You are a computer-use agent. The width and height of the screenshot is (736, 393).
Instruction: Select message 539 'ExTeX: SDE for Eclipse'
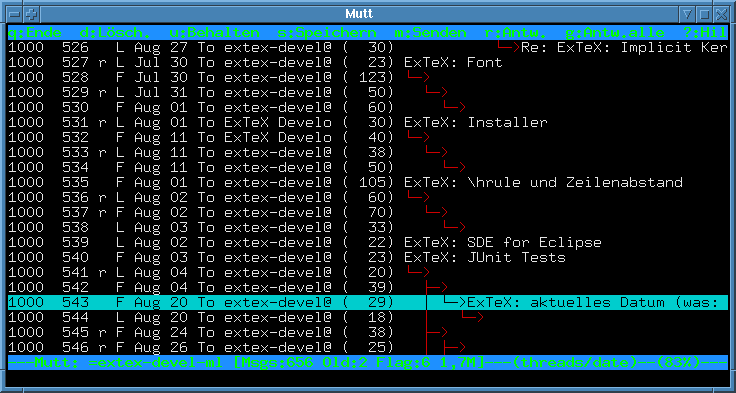(368, 242)
